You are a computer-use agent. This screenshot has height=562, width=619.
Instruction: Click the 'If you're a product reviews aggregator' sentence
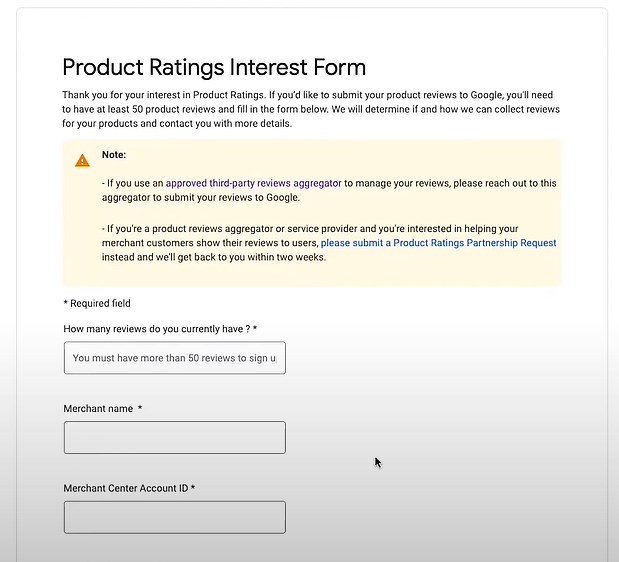coord(310,229)
